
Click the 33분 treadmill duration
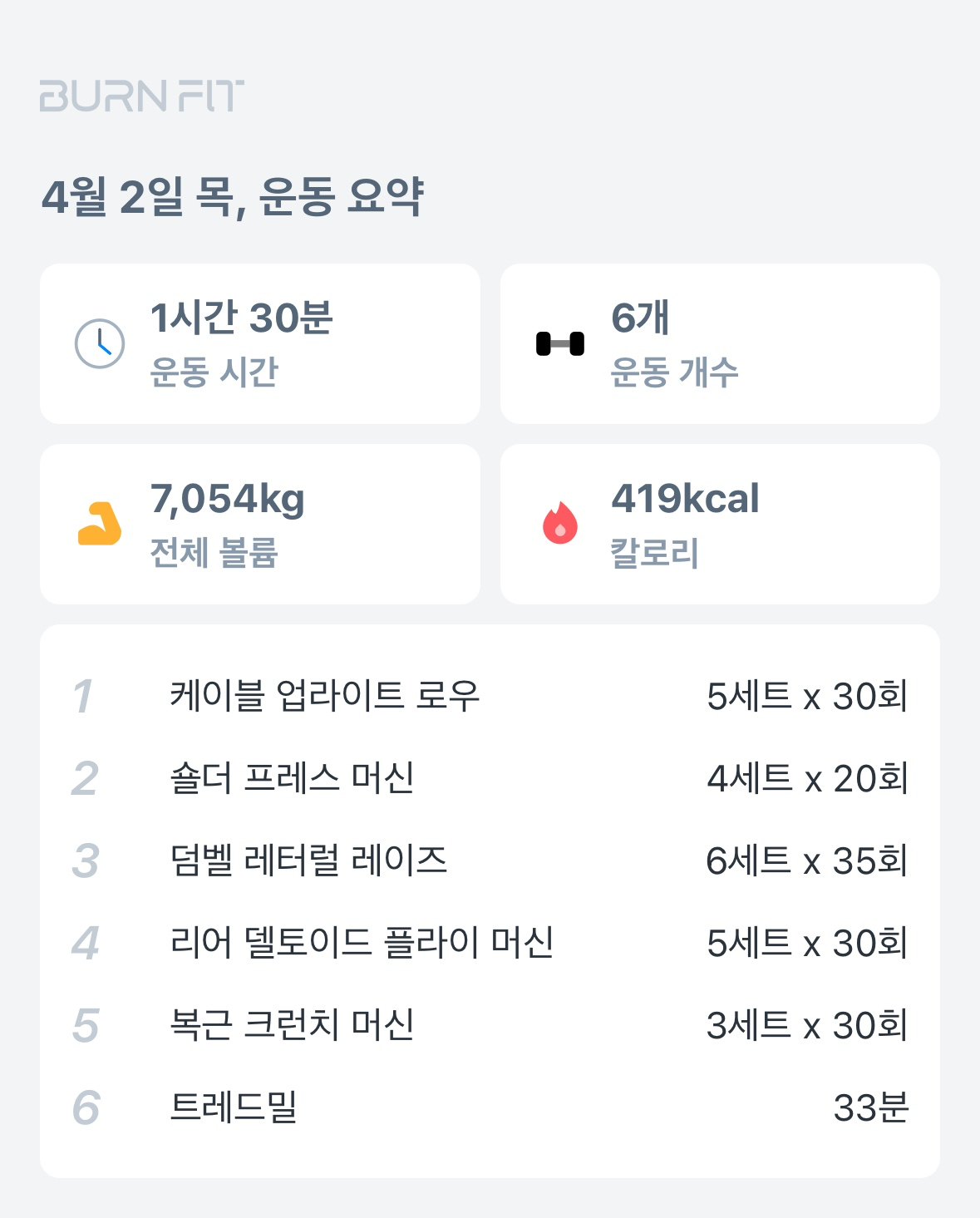tap(871, 1107)
